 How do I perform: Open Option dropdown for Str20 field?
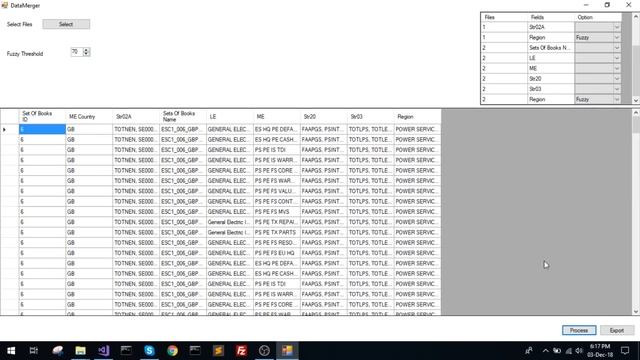pos(617,79)
